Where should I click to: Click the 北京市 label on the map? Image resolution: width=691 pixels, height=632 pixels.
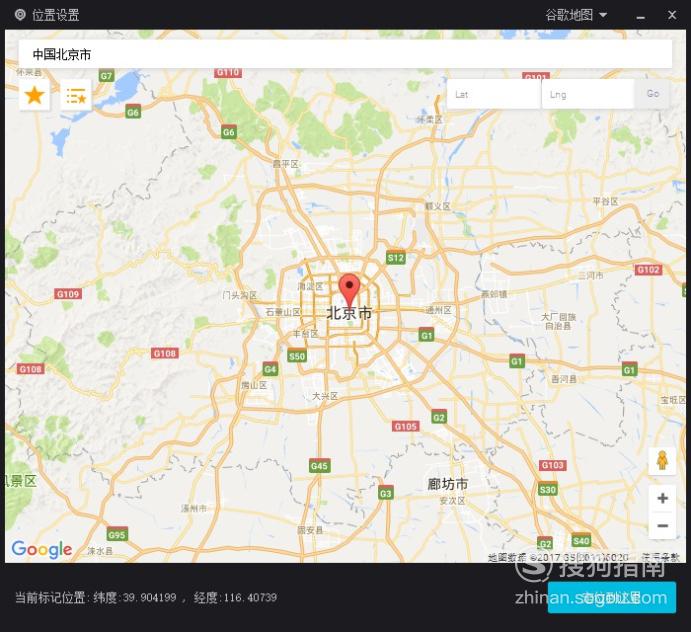pos(349,313)
